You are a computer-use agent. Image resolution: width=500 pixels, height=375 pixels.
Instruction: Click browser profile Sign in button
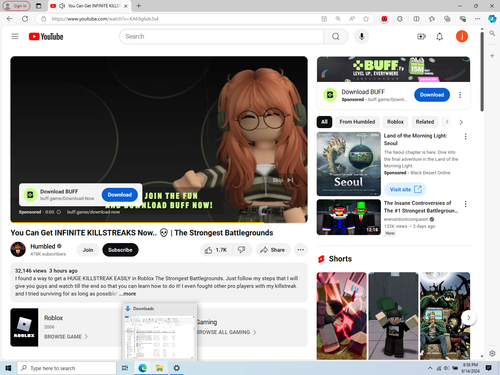pyautogui.click(x=16, y=6)
